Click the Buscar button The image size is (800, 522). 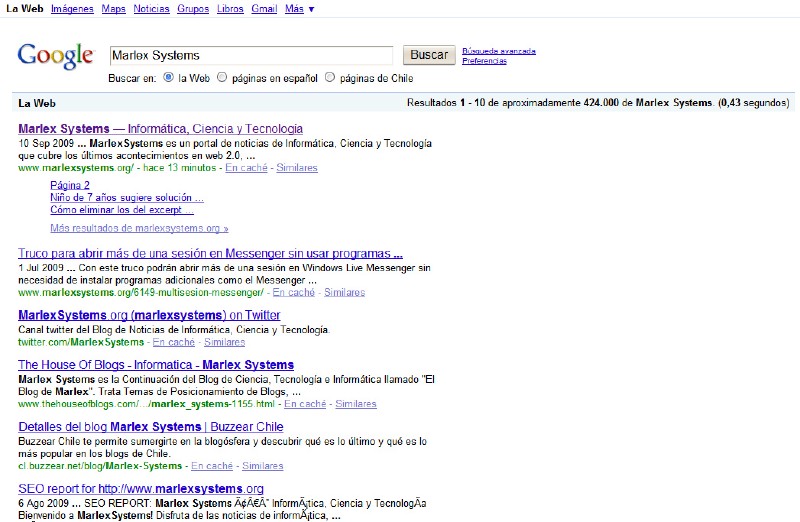click(x=429, y=55)
